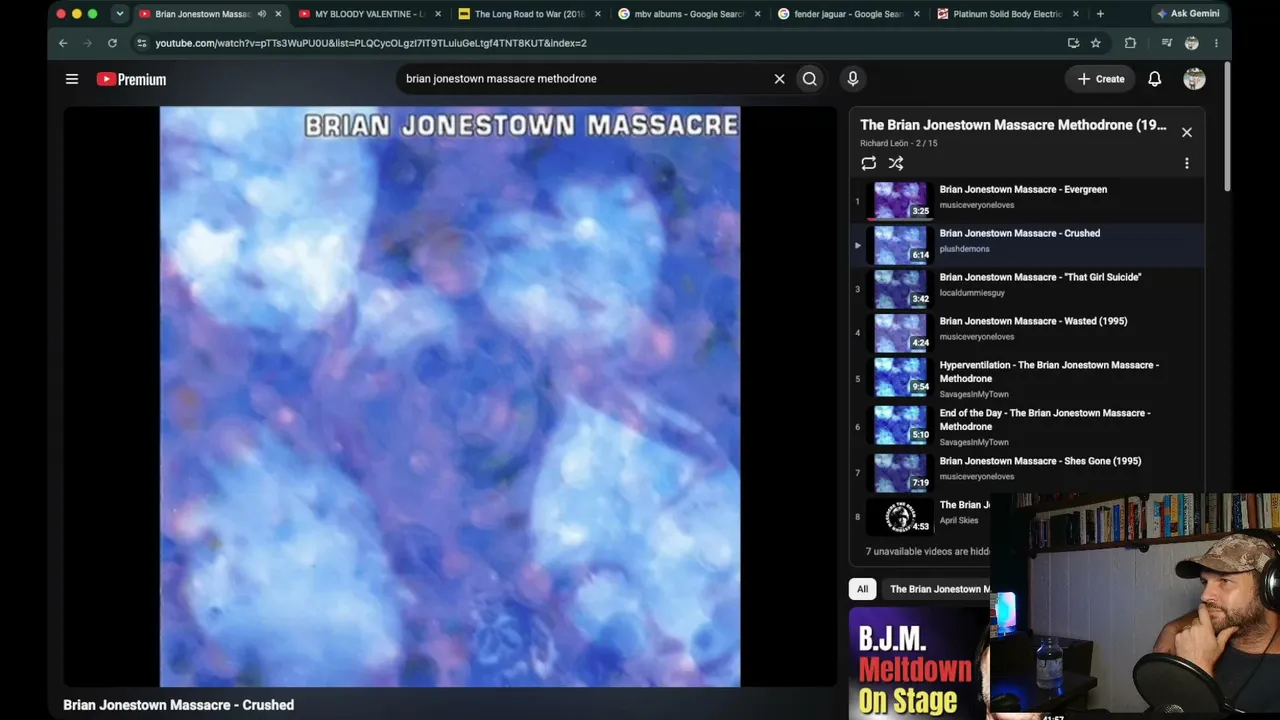This screenshot has width=1280, height=720.
Task: Open media controls in Chrome toolbar
Action: coord(1167,43)
